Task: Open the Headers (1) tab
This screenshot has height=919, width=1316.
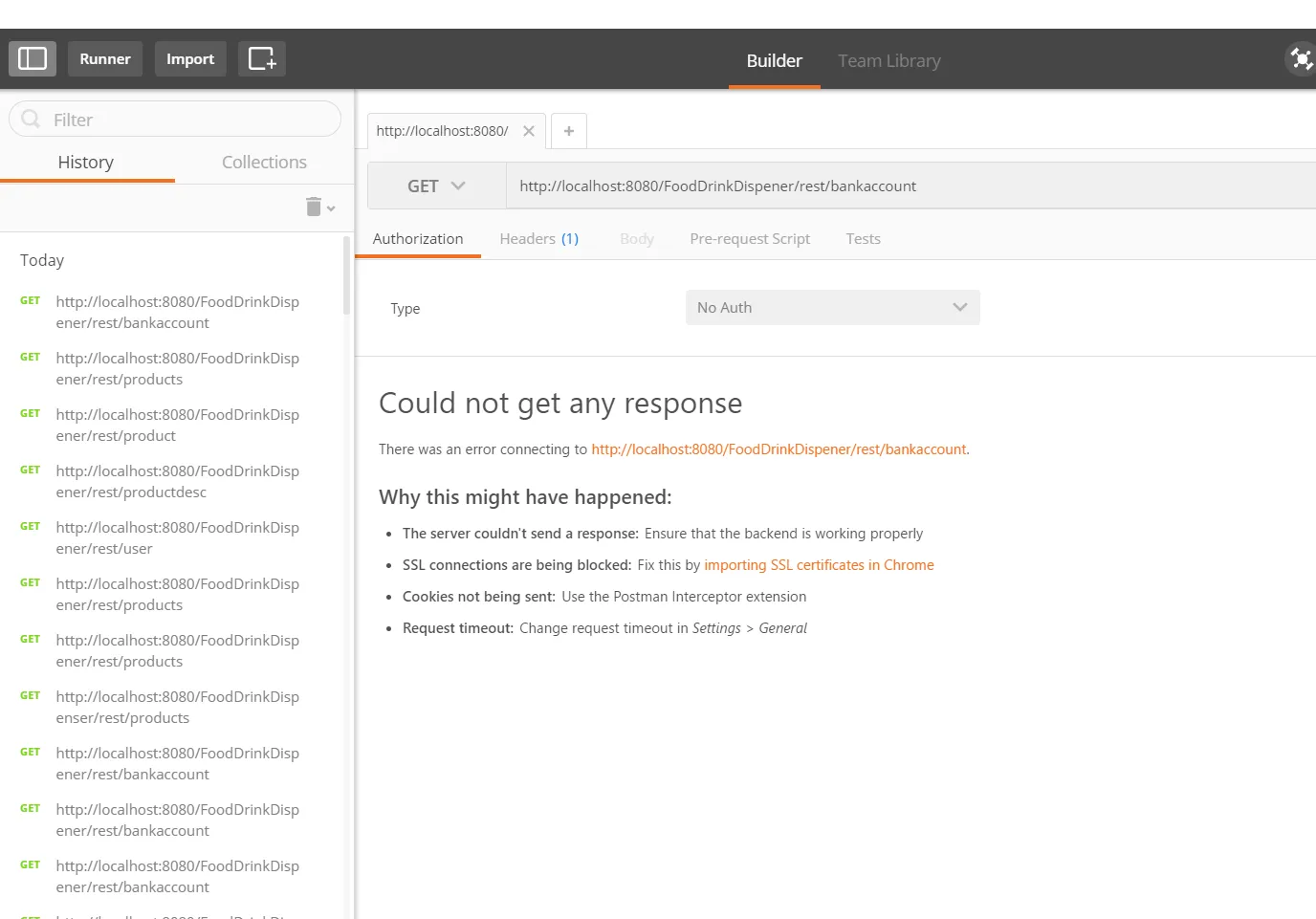Action: pyautogui.click(x=538, y=238)
